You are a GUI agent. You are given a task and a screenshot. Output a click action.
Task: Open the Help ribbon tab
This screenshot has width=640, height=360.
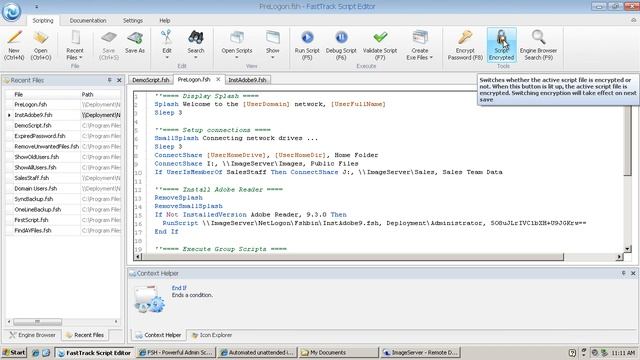(164, 20)
